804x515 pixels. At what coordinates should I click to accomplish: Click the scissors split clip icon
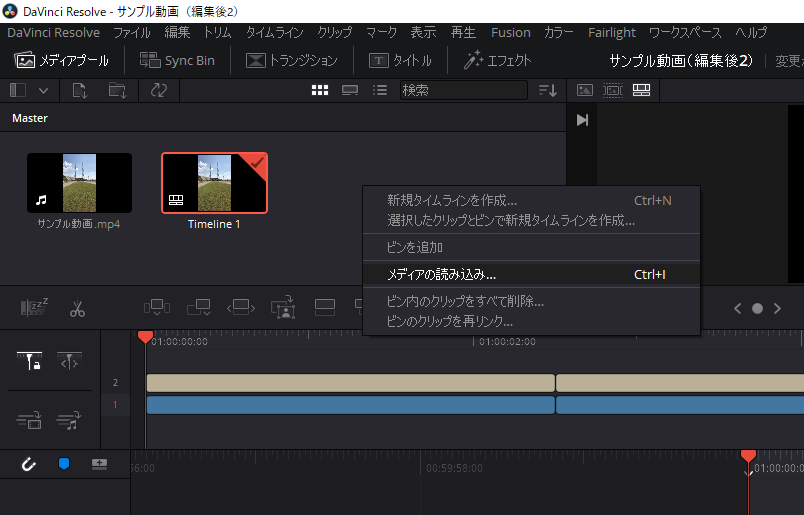[x=77, y=307]
